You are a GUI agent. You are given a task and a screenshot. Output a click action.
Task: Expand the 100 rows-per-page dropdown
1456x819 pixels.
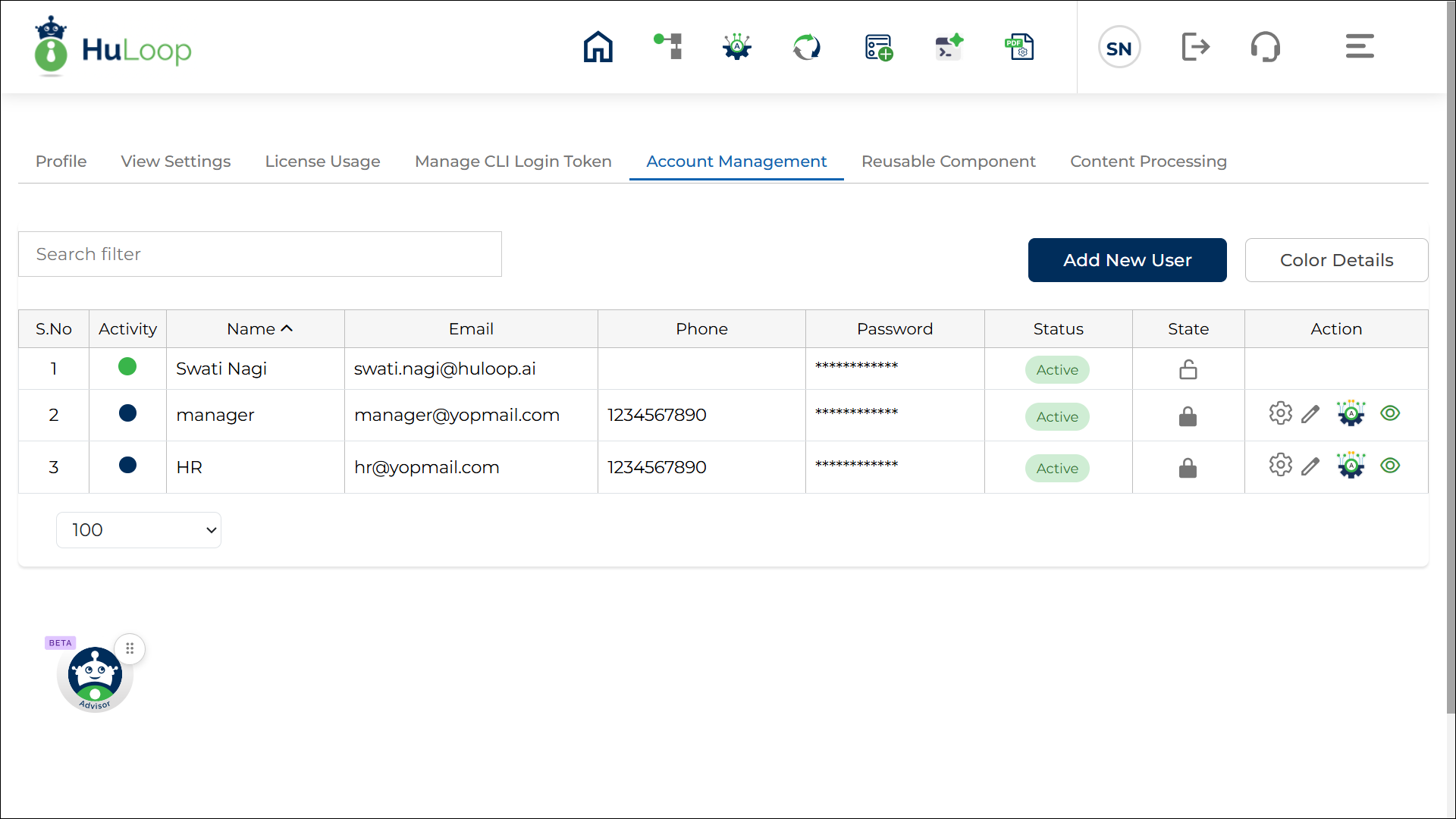point(139,530)
